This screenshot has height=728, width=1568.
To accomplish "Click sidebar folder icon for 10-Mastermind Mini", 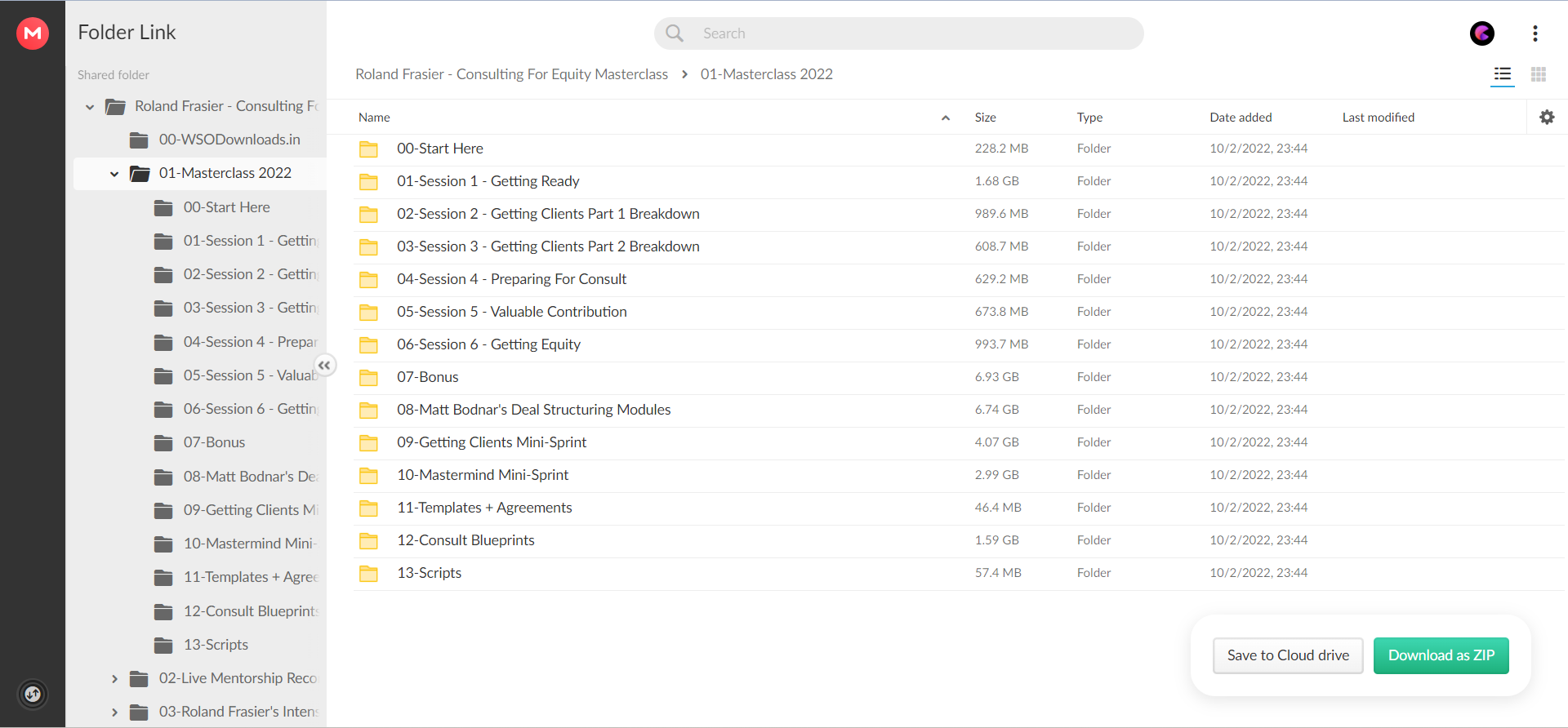I will click(x=163, y=544).
